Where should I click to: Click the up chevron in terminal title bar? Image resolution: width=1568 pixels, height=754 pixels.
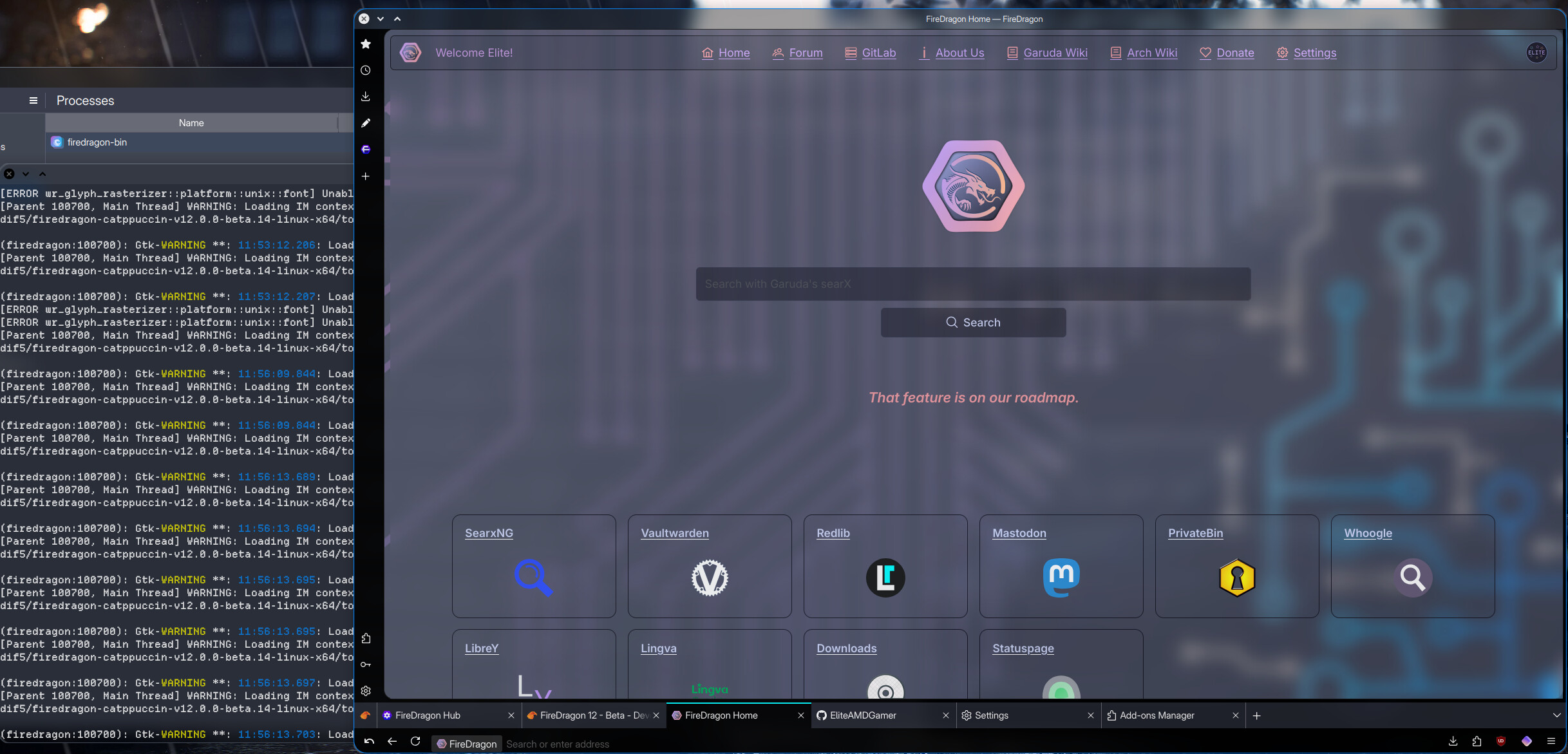click(43, 174)
